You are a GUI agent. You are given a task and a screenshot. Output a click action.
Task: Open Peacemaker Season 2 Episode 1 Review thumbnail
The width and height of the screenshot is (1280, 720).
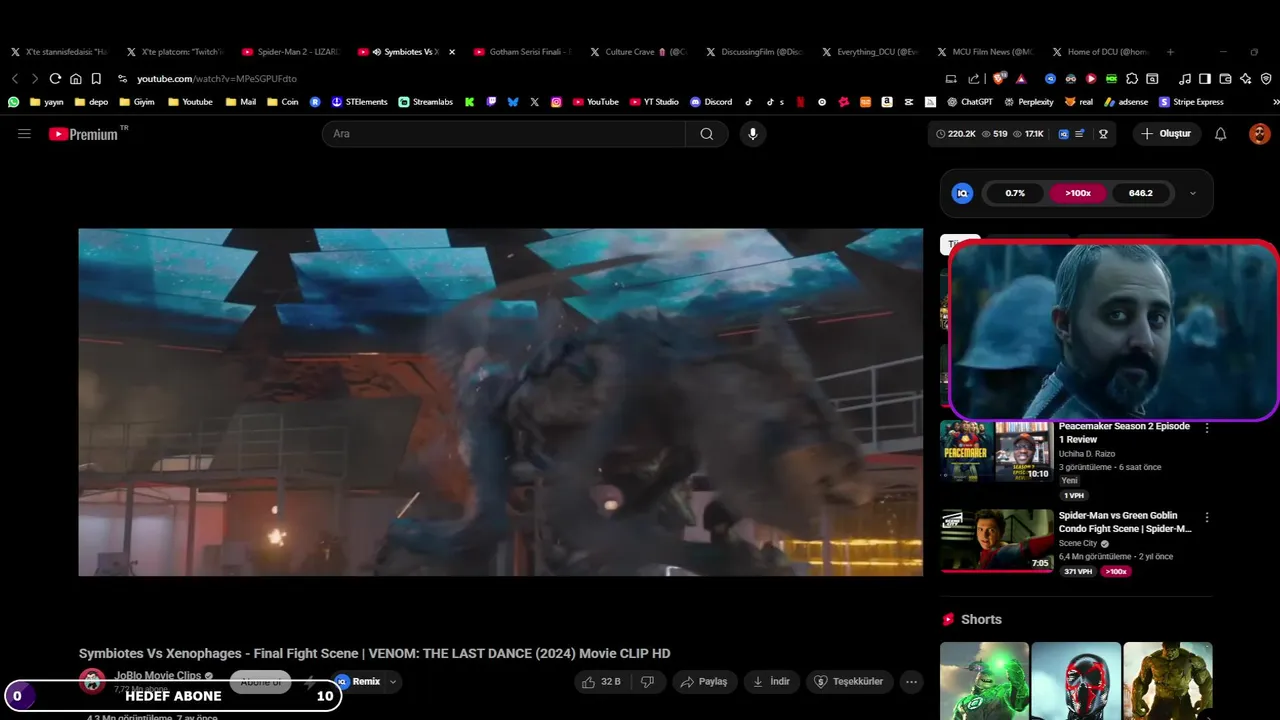(x=996, y=451)
